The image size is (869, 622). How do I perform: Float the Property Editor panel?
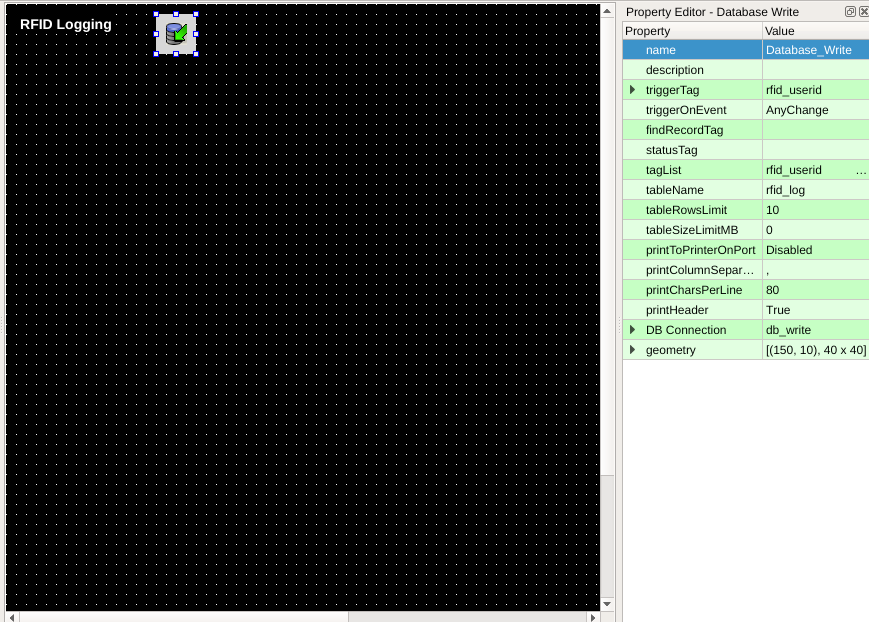850,11
